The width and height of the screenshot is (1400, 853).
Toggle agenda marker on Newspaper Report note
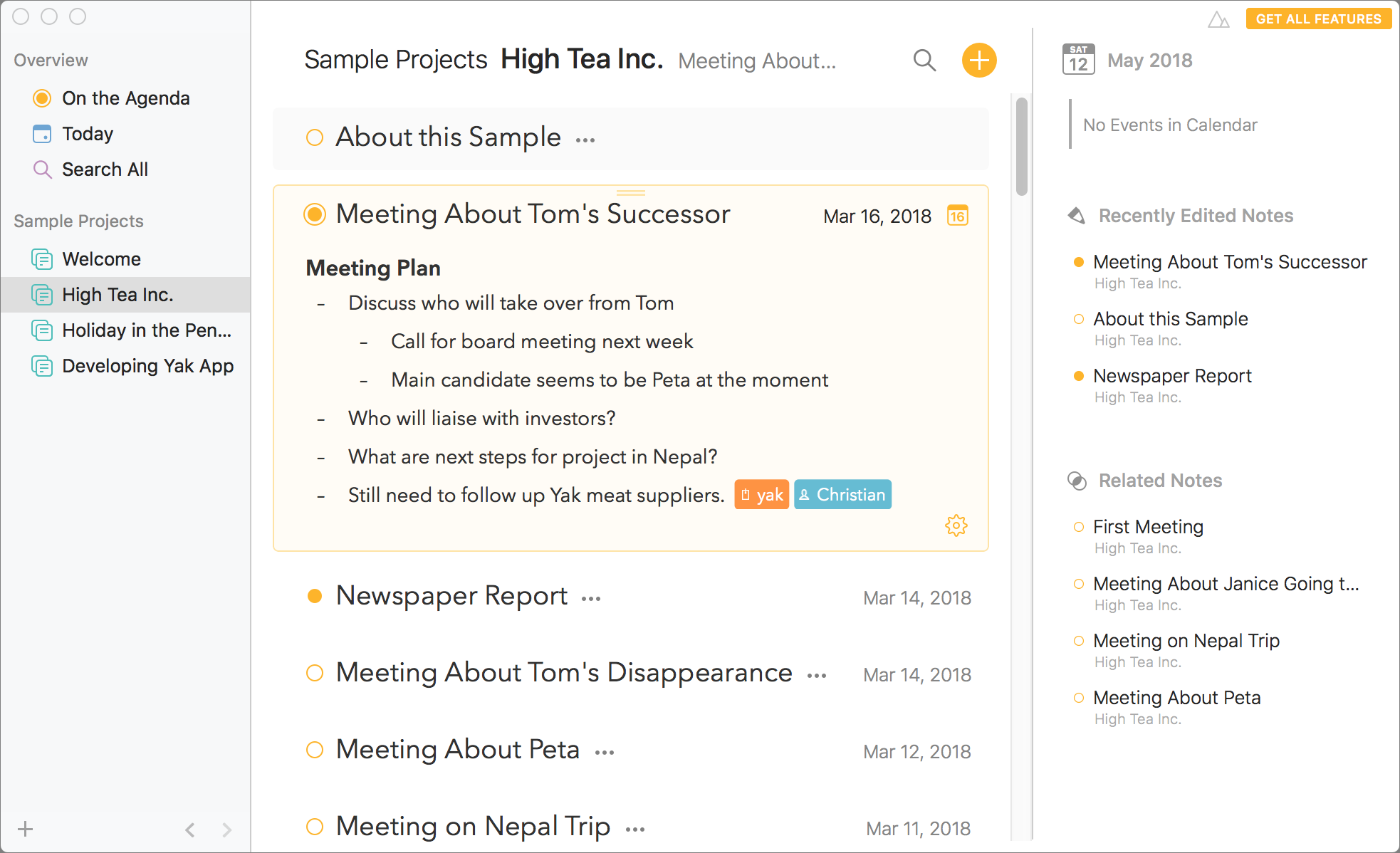(x=314, y=596)
